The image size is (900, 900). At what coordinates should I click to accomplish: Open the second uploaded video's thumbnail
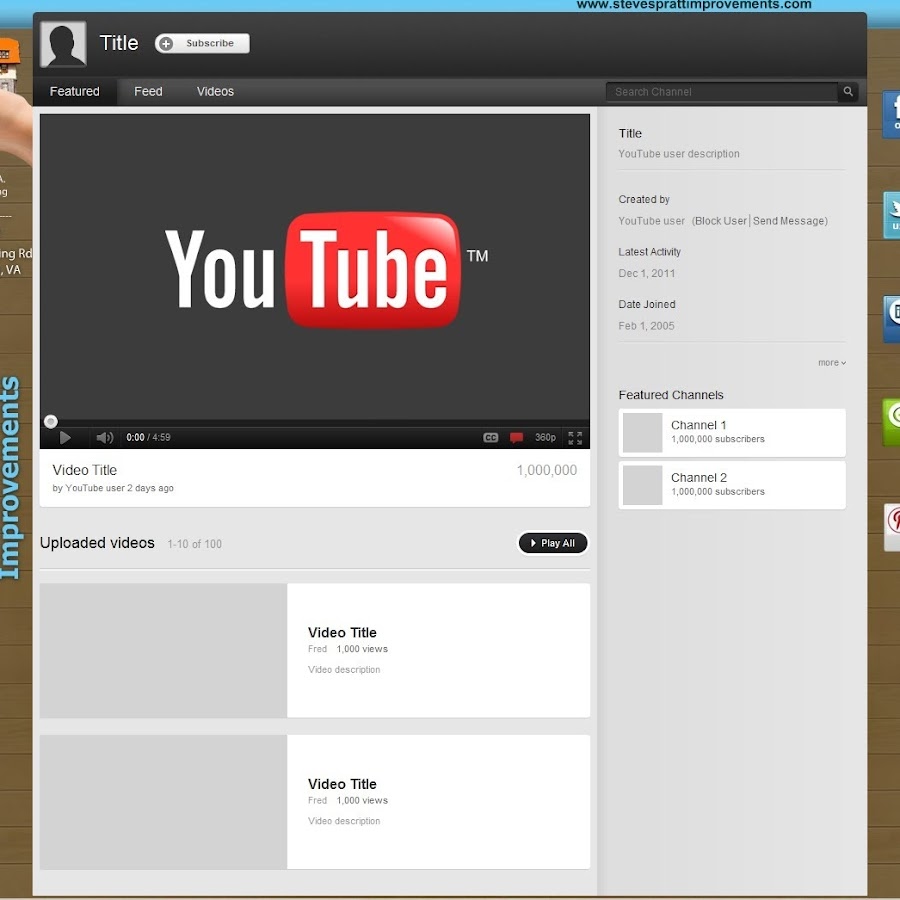164,802
